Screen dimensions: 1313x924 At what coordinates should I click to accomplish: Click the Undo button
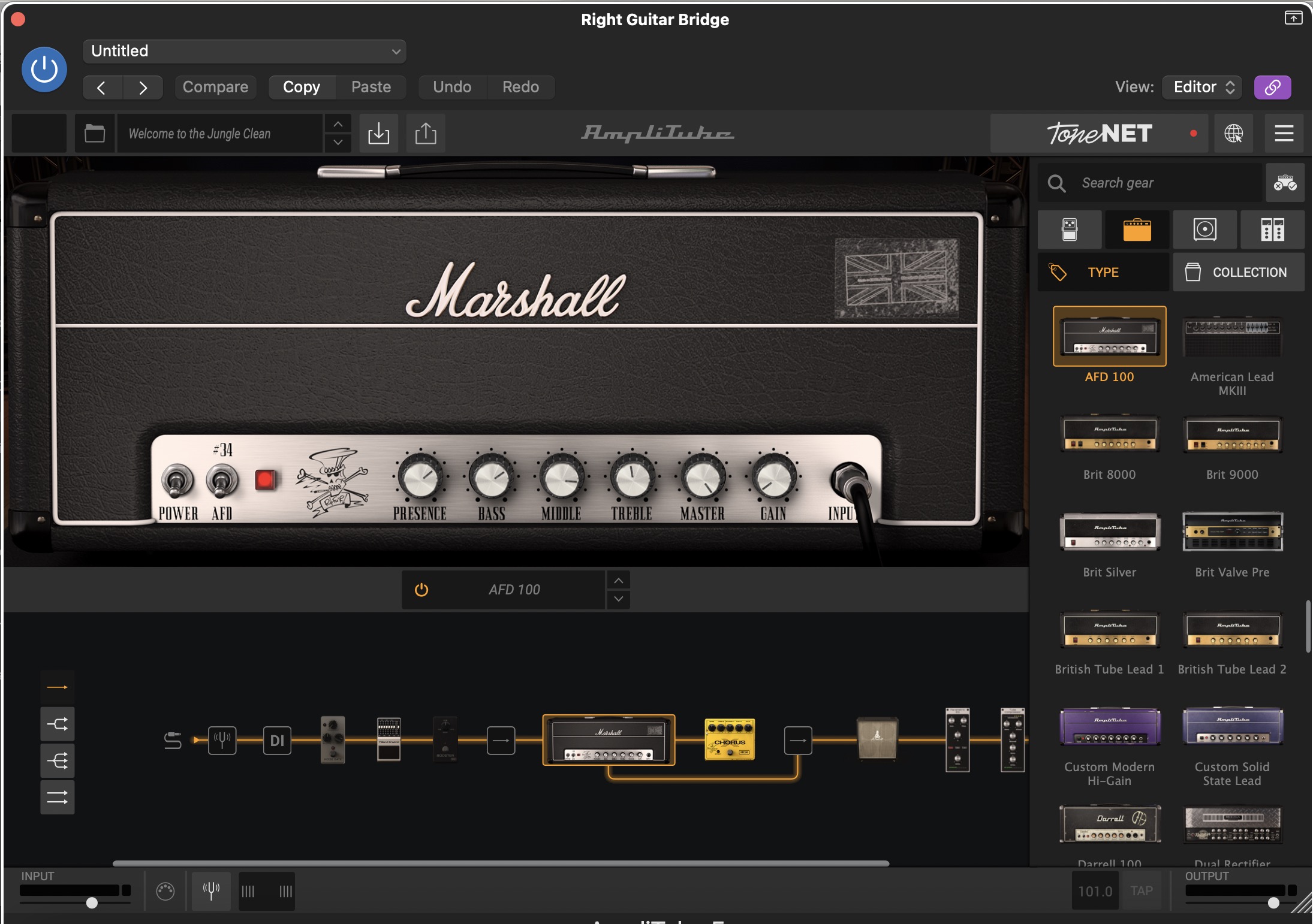click(452, 87)
